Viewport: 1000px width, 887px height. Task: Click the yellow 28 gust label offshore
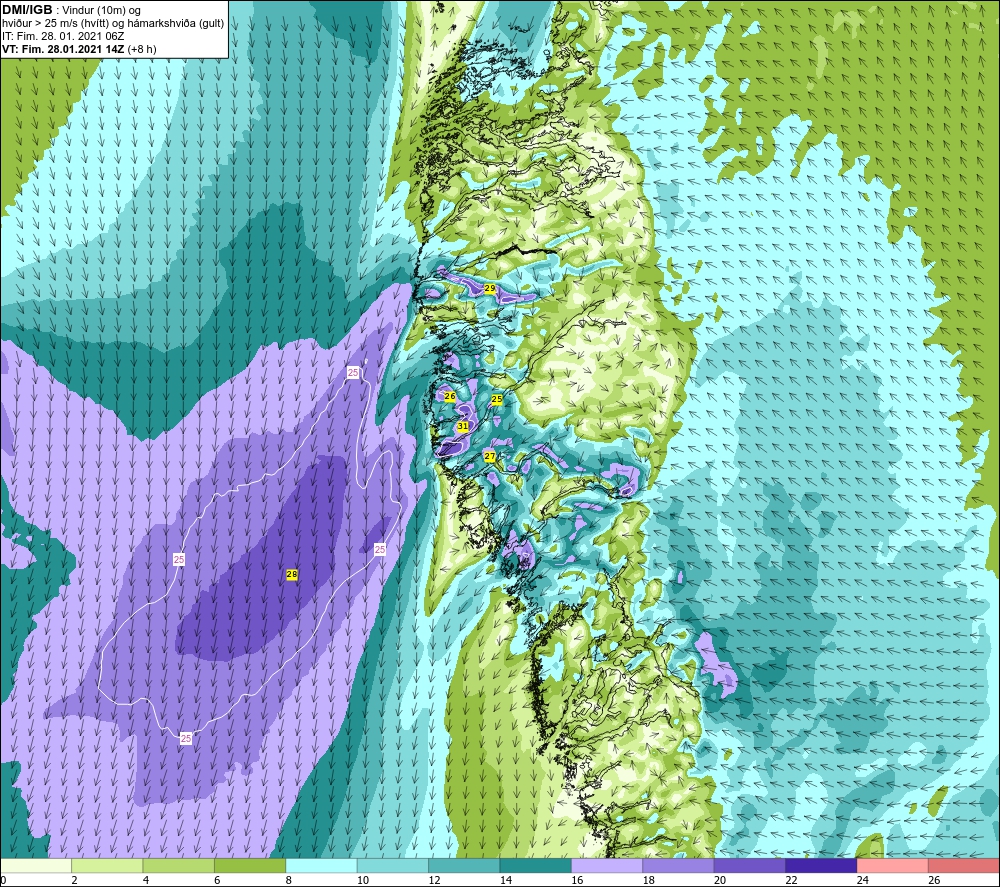[x=291, y=575]
